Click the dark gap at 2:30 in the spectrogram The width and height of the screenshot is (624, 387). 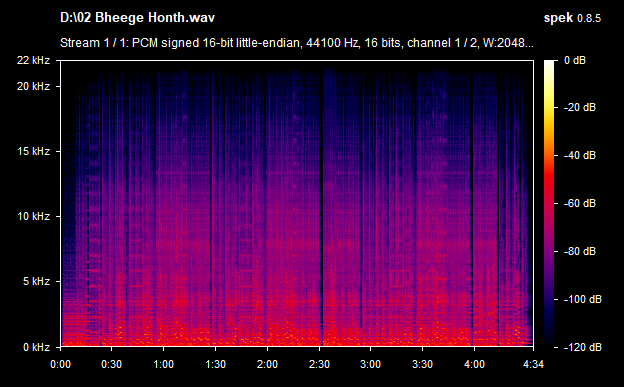(x=322, y=207)
